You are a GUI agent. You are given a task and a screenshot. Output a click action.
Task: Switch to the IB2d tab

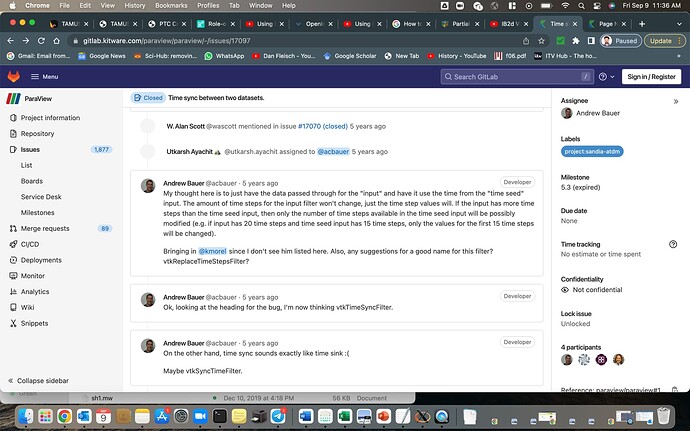tap(508, 24)
